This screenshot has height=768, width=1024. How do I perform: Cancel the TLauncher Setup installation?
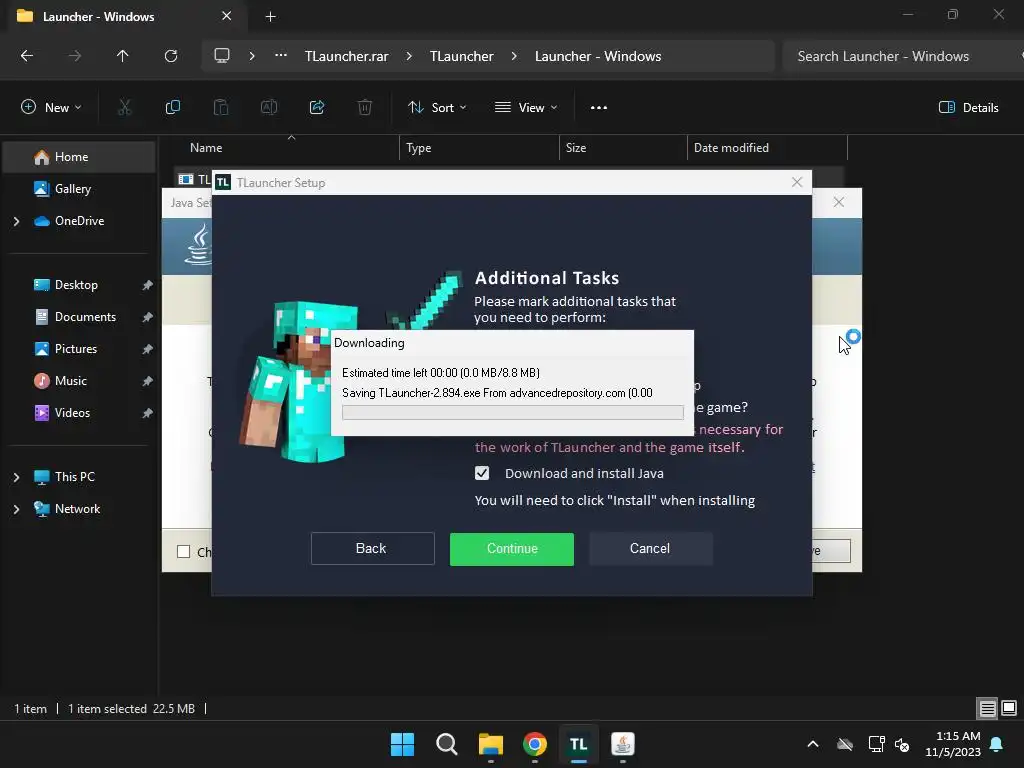[650, 549]
